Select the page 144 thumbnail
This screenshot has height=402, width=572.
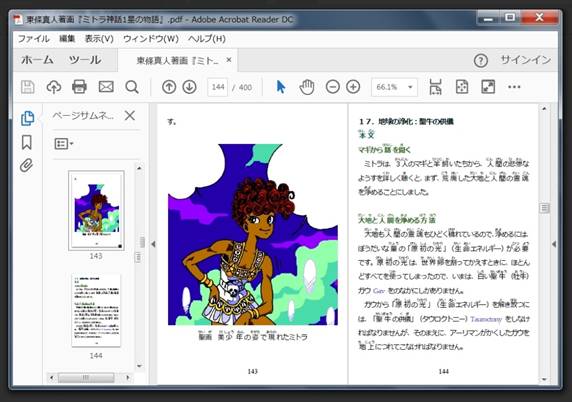pos(96,310)
